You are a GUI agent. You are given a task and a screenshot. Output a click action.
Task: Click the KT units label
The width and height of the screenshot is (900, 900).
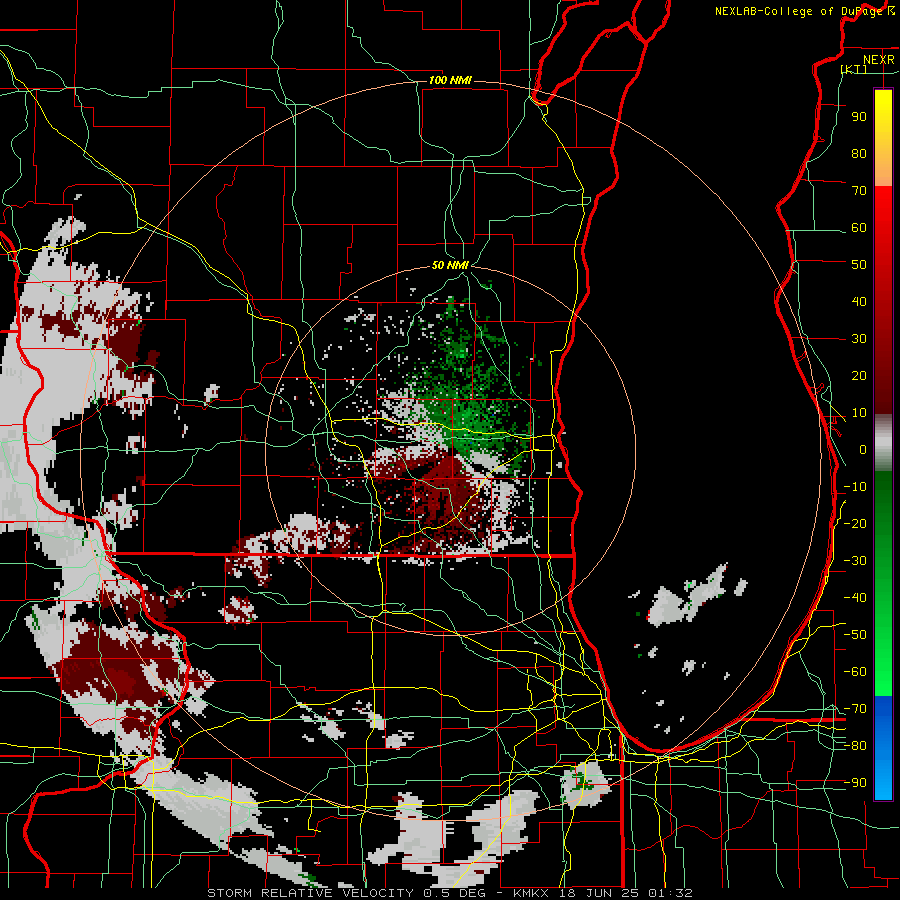click(x=854, y=69)
